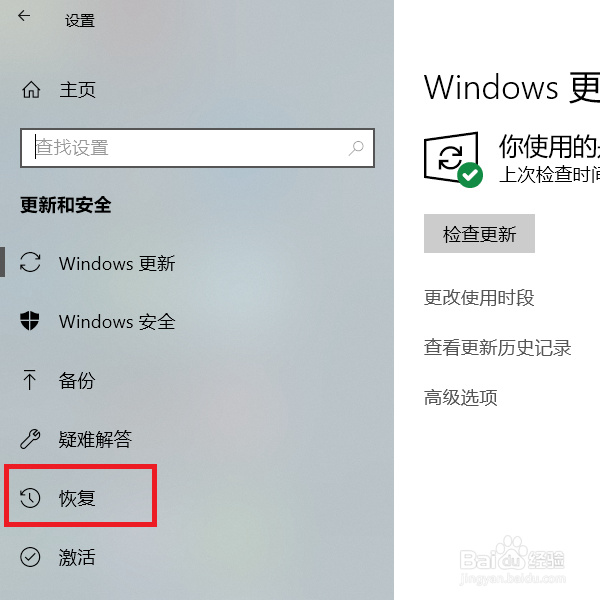Click the back arrow icon

(x=24, y=16)
